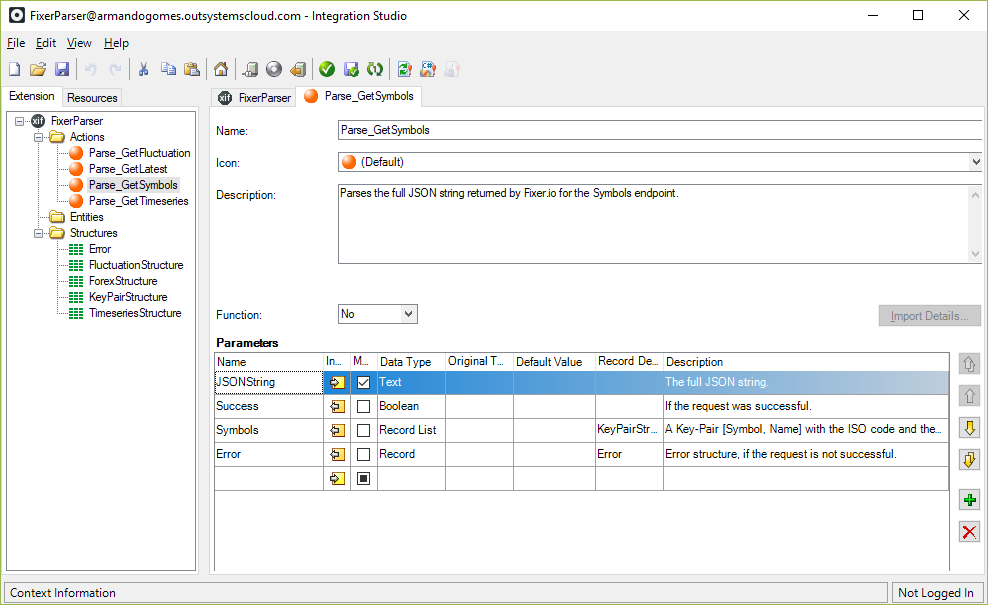
Task: Select the Error structure in the tree
Action: 100,249
